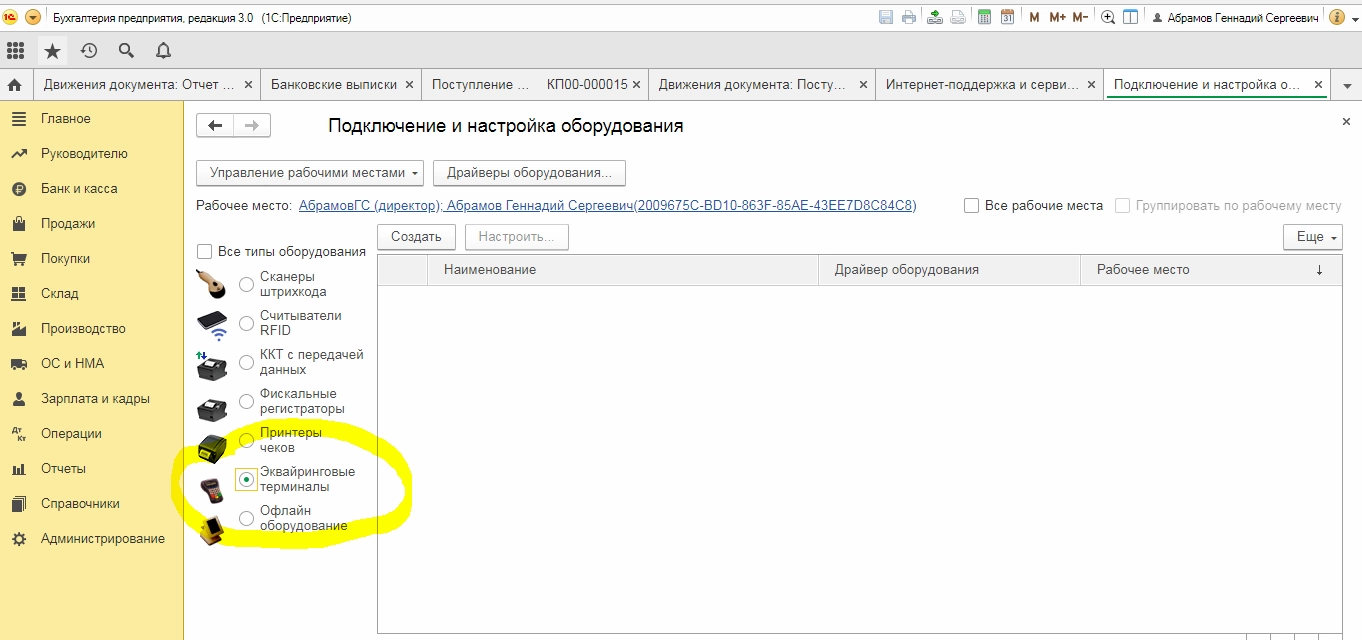The height and width of the screenshot is (640, 1362).
Task: Click the M+ memory add button
Action: 1056,17
